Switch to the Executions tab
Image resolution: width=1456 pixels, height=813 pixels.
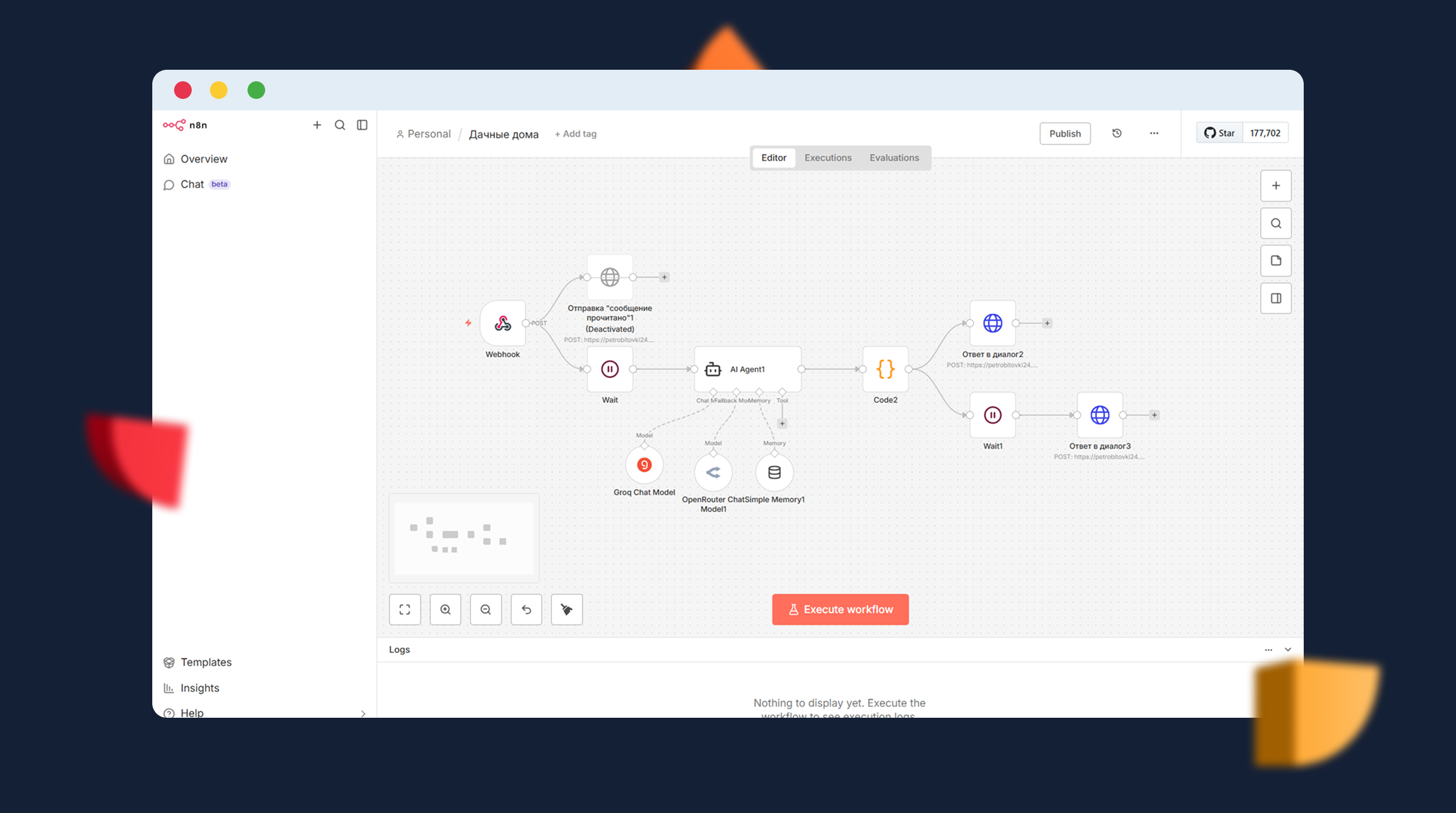tap(827, 158)
